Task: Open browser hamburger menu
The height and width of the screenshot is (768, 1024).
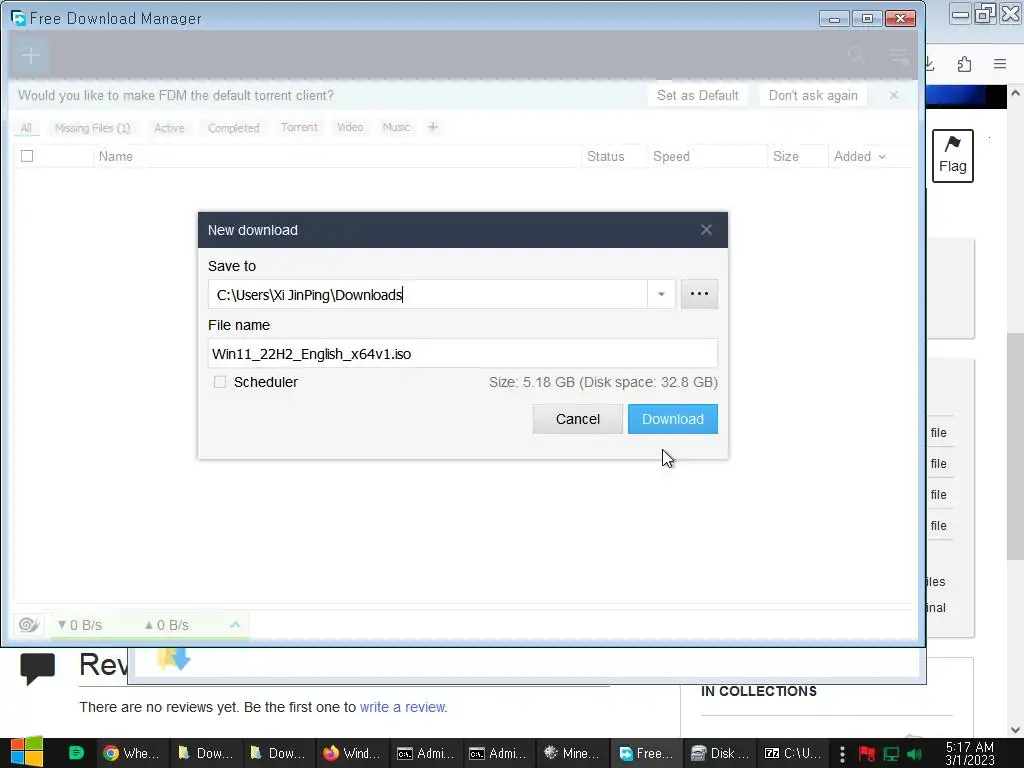Action: 1000,64
